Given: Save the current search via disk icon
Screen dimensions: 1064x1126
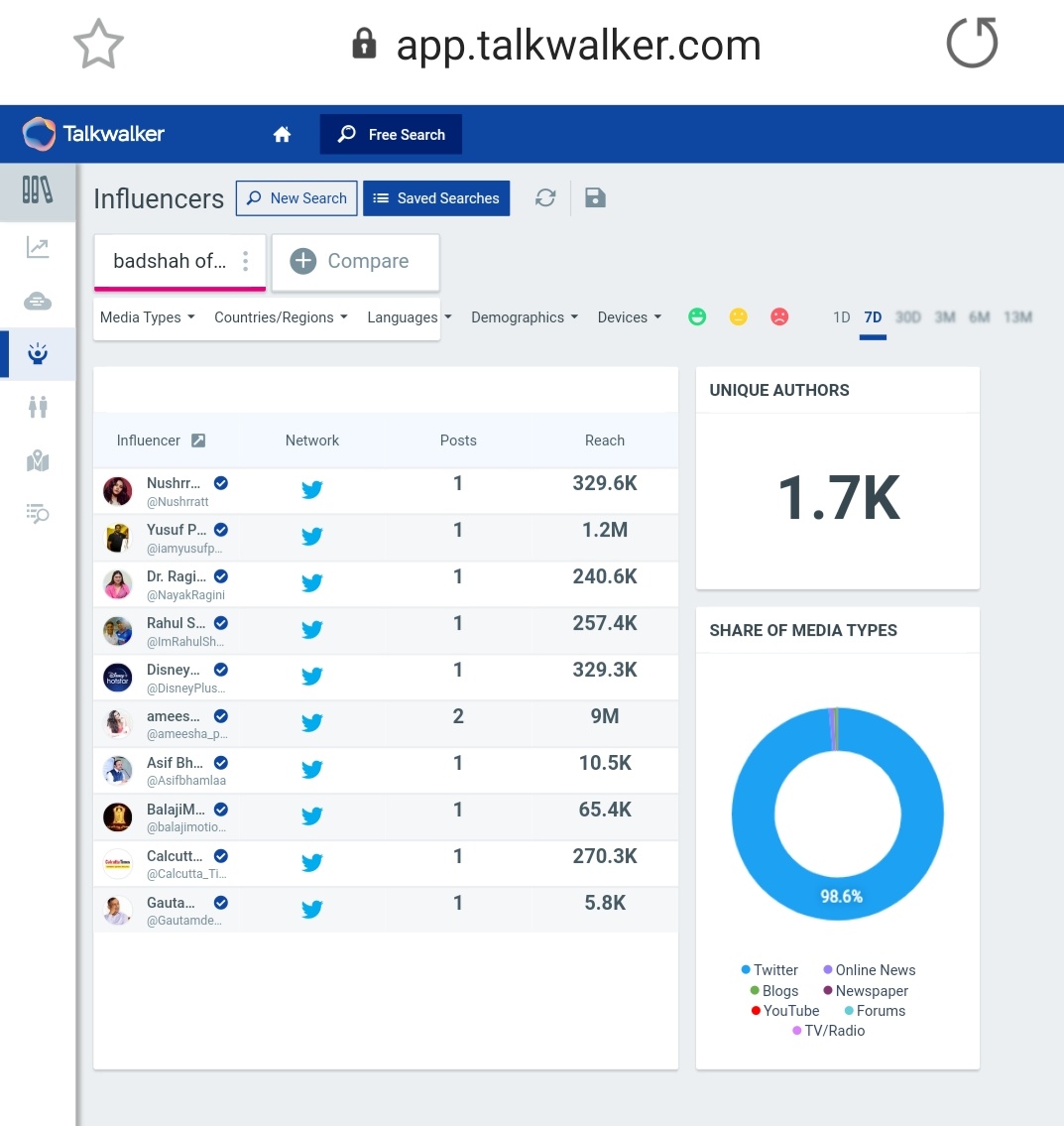Looking at the screenshot, I should tap(594, 197).
